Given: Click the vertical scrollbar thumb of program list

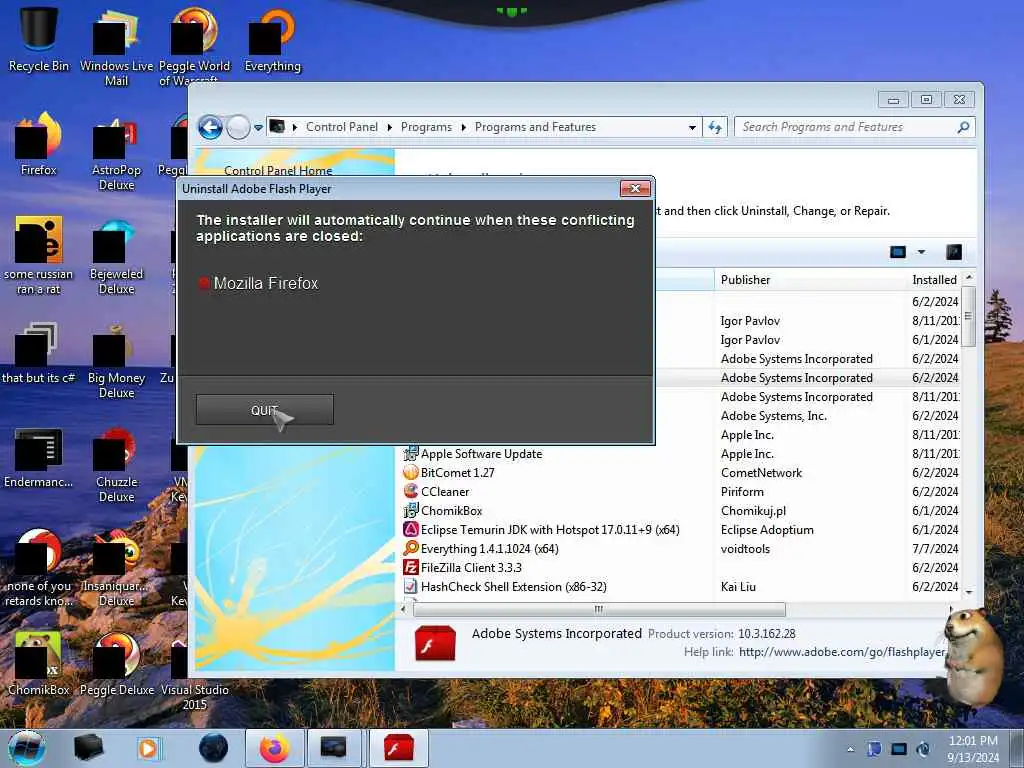Looking at the screenshot, I should (968, 317).
